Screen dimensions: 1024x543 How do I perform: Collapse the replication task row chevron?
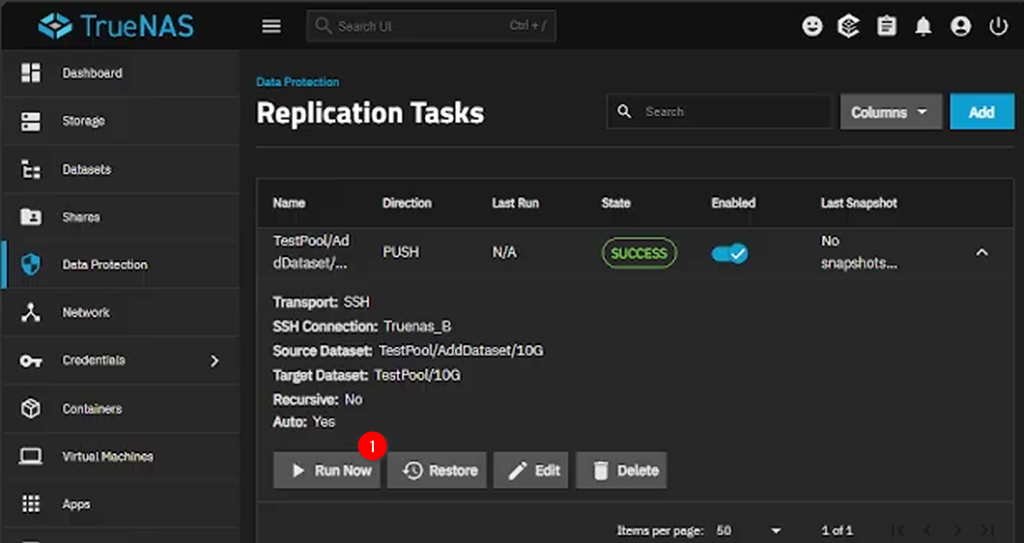981,253
